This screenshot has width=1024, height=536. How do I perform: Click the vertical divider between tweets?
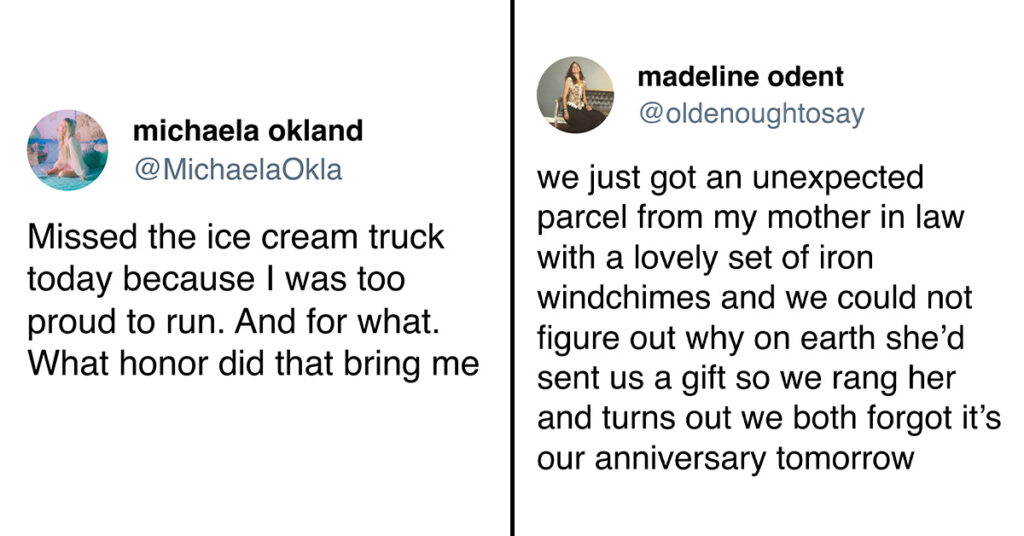(x=513, y=268)
